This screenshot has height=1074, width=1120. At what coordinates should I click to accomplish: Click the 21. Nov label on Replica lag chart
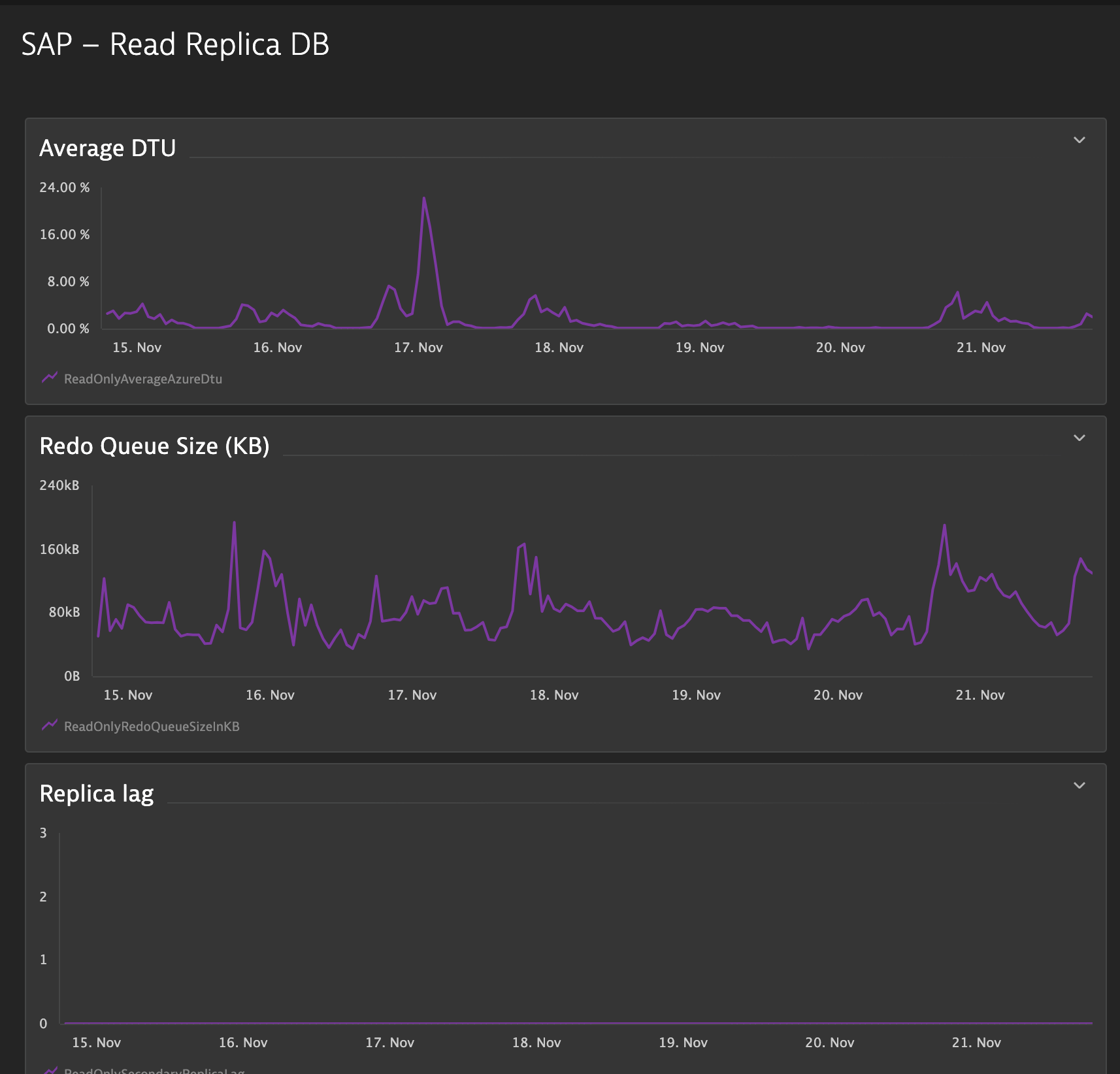coord(976,1043)
